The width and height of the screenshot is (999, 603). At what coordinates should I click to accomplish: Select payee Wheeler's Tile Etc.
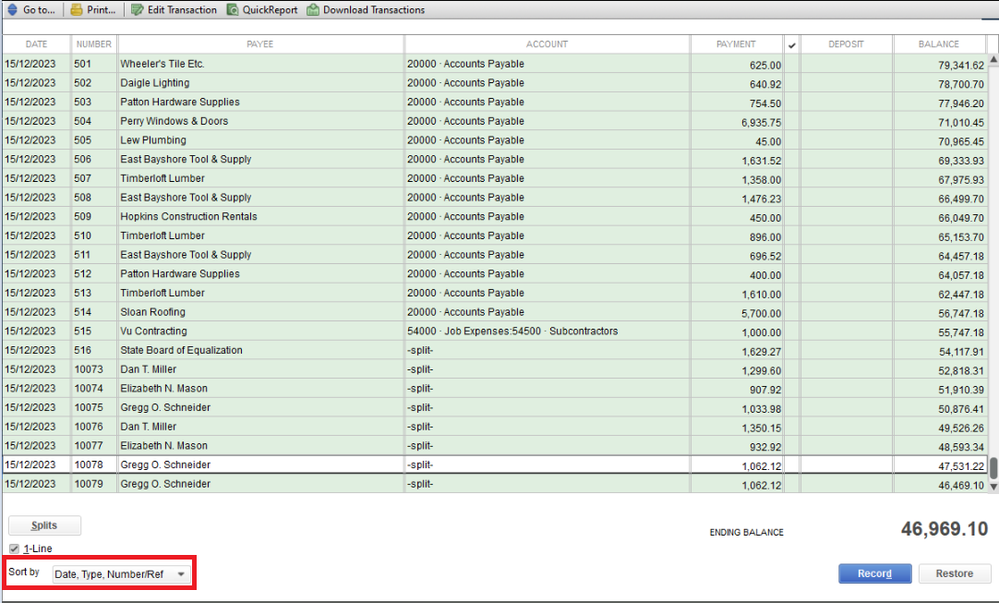pyautogui.click(x=162, y=64)
